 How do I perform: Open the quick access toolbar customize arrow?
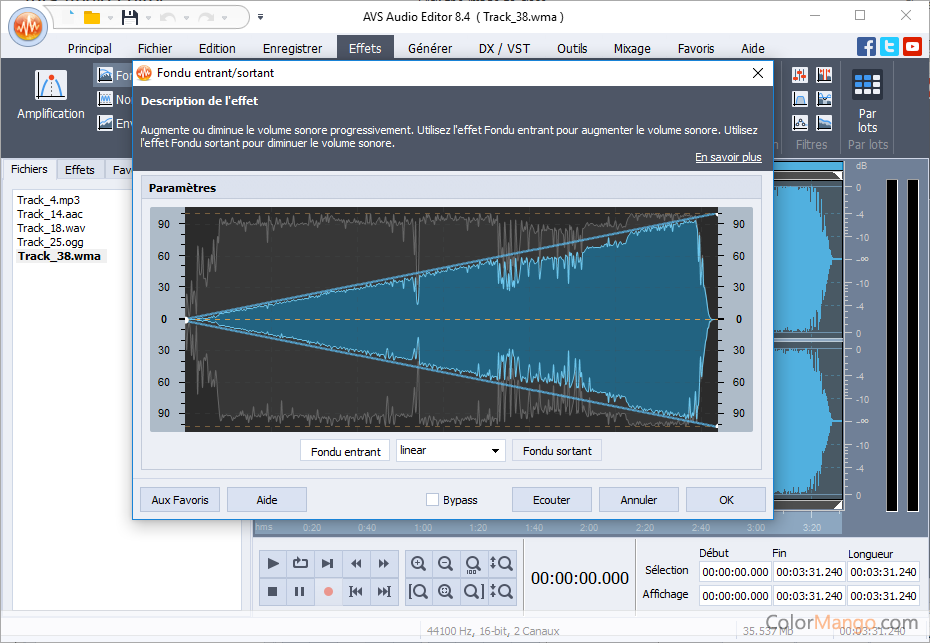coord(261,17)
